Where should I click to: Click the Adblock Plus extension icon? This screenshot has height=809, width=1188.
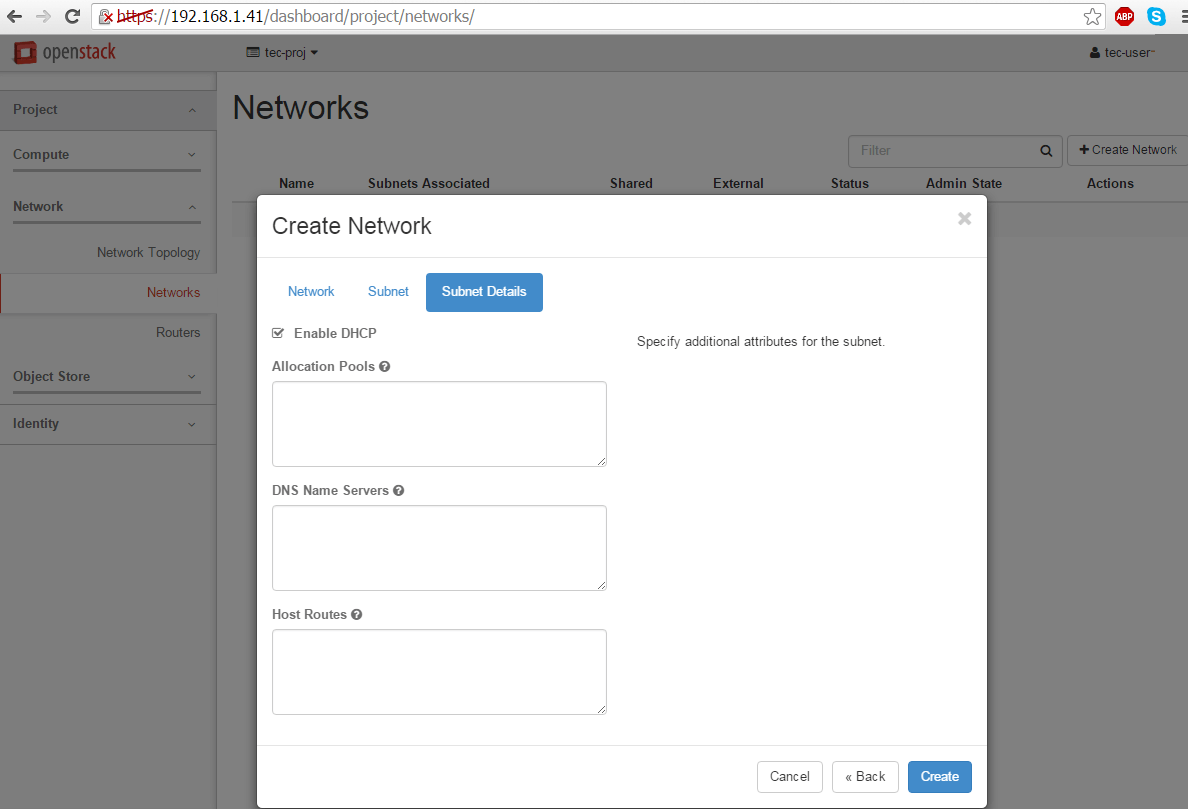1124,16
